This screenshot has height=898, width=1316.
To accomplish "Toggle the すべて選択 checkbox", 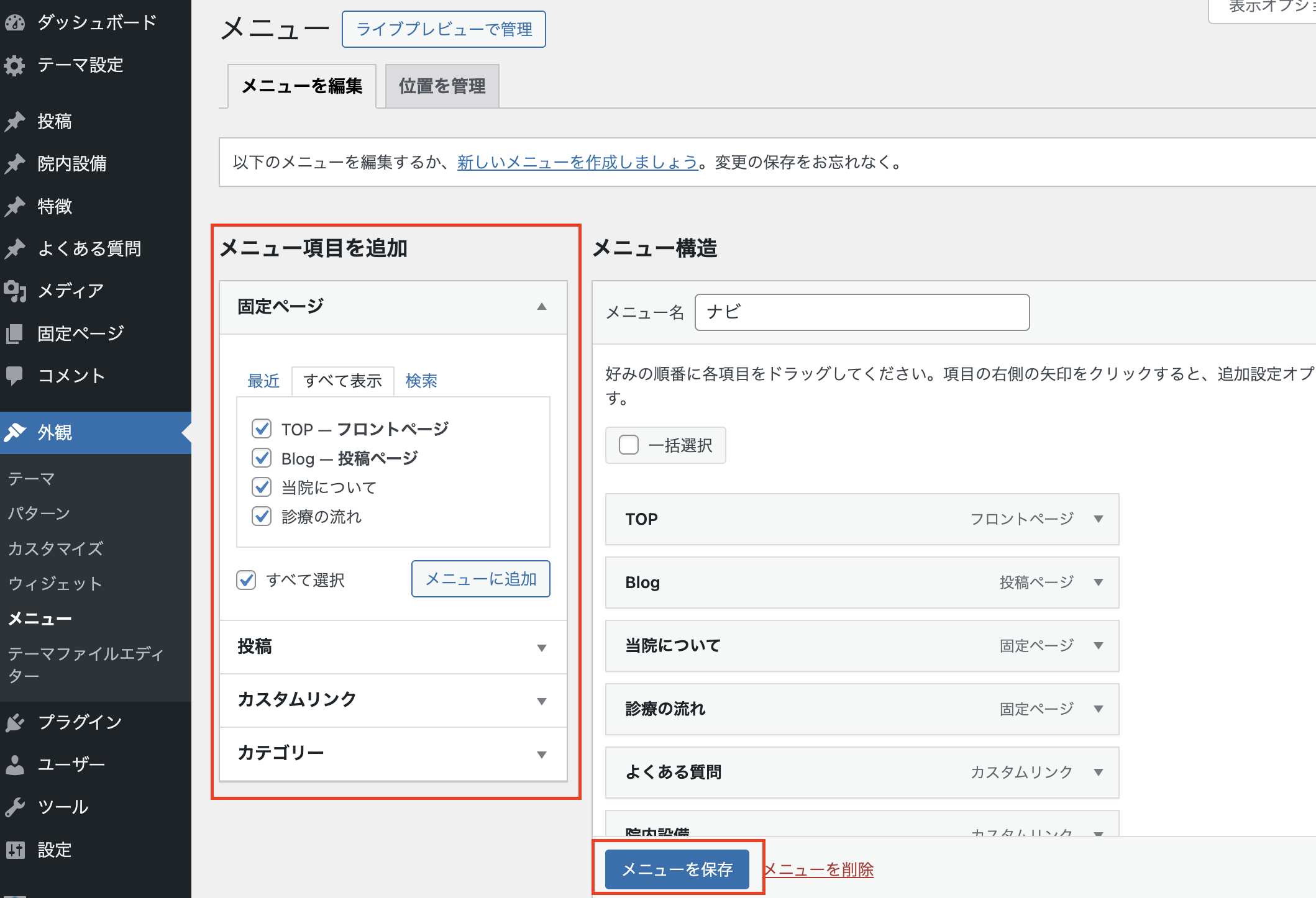I will click(246, 580).
